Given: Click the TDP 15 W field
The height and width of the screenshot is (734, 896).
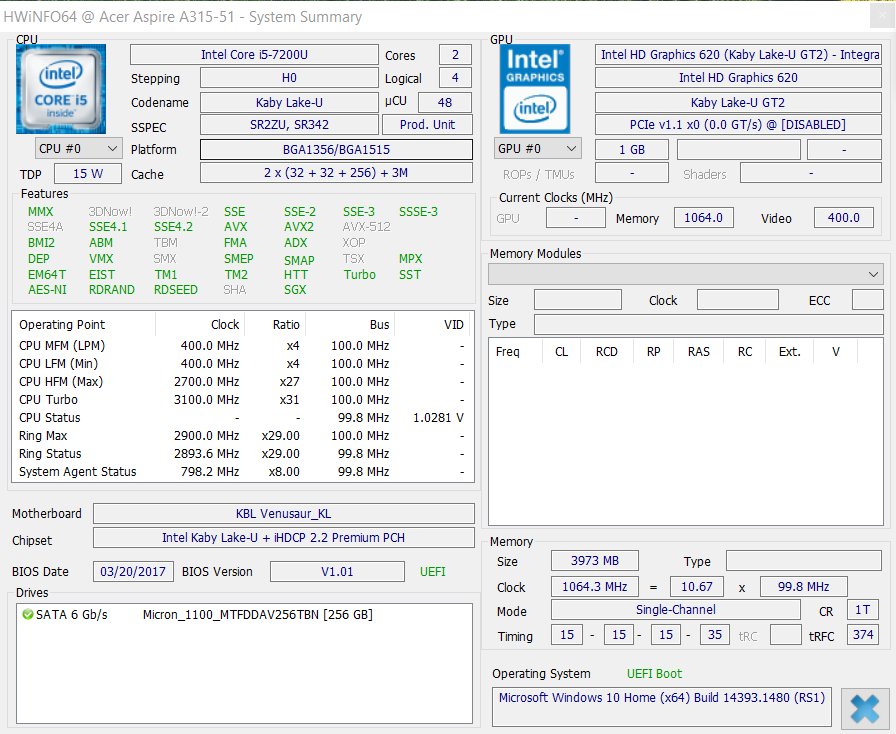Looking at the screenshot, I should point(88,174).
